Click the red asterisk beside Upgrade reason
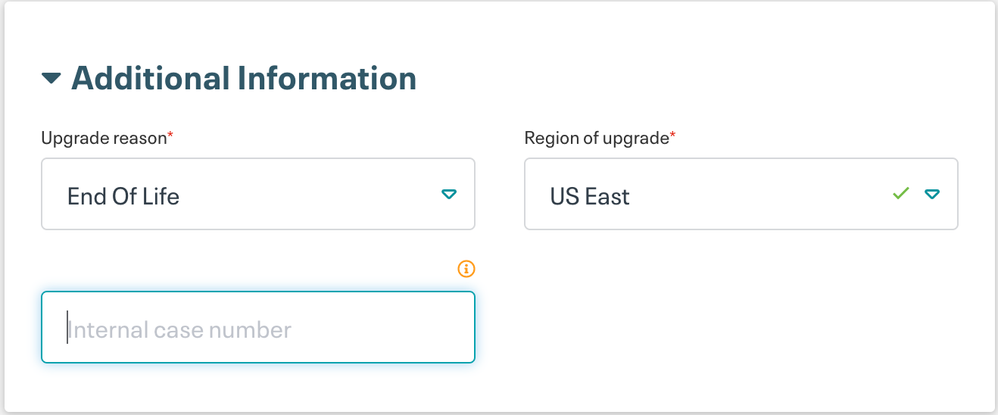Image resolution: width=998 pixels, height=415 pixels. [x=170, y=136]
